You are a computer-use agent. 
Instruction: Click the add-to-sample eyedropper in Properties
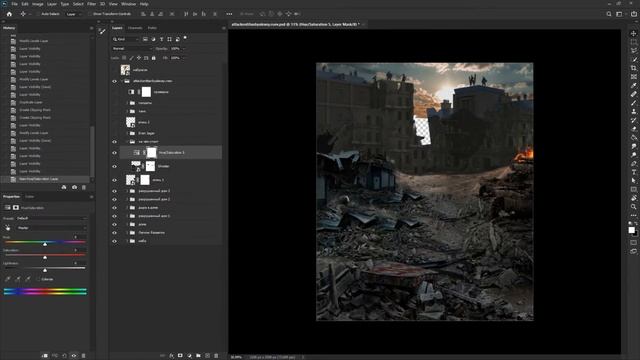tap(18, 279)
